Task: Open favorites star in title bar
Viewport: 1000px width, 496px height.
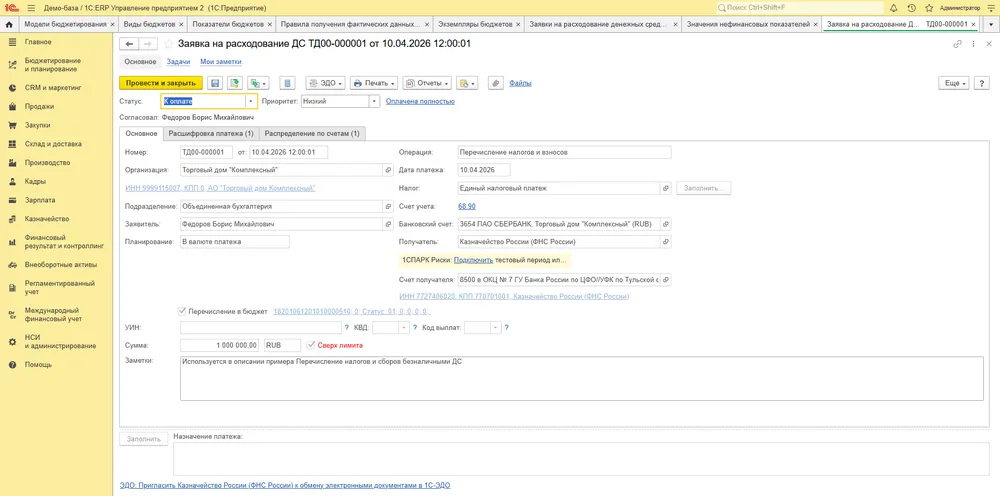Action: point(929,8)
